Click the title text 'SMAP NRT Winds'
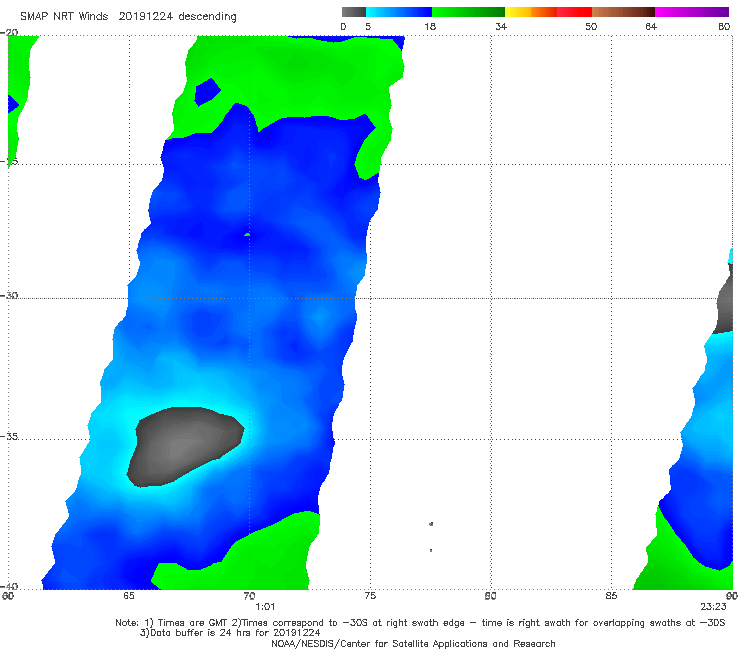 64,16
